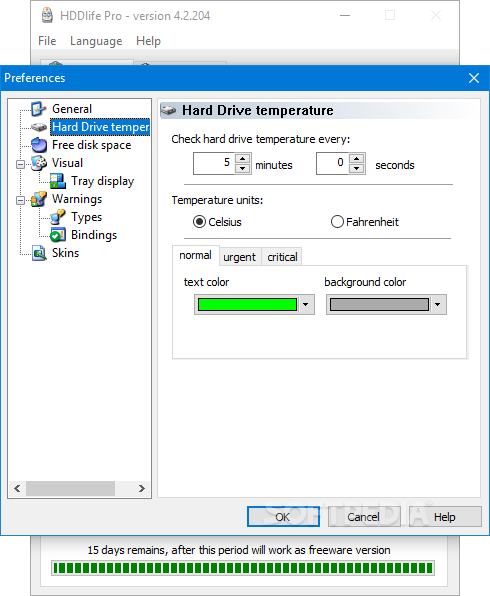
Task: Click the '15 days remains' trial notice text
Action: tap(239, 550)
